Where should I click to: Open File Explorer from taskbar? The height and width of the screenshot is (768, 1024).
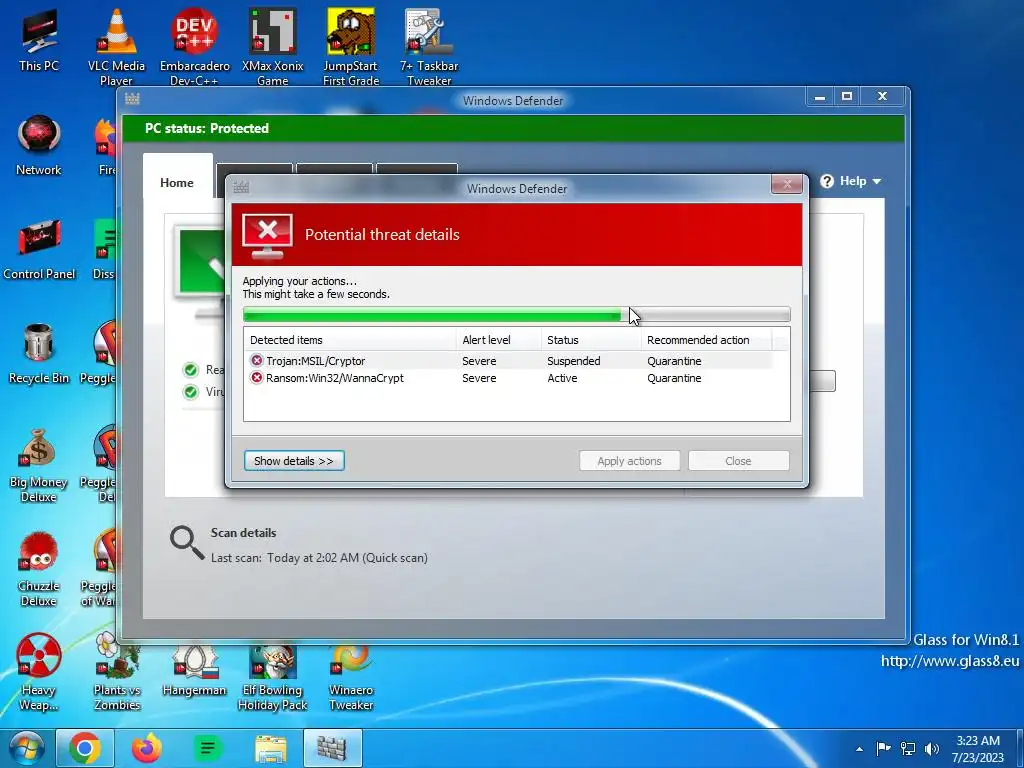click(x=270, y=749)
